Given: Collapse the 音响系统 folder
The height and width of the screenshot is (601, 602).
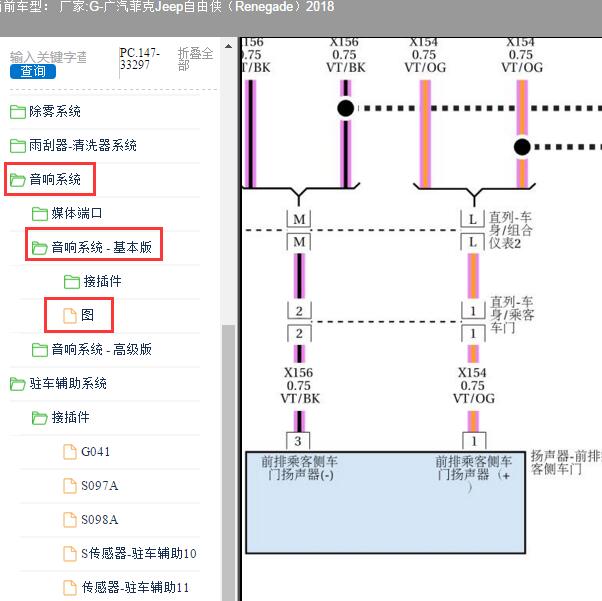Looking at the screenshot, I should [x=55, y=179].
